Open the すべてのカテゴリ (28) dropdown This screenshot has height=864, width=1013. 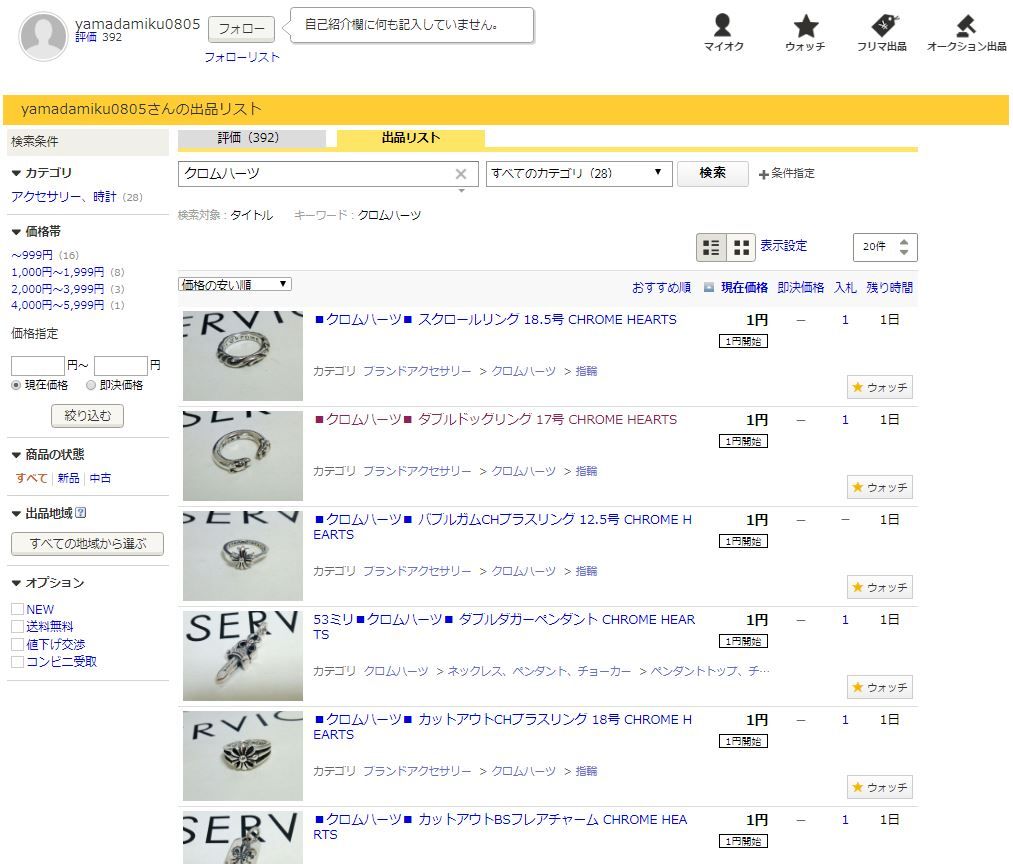(x=579, y=174)
